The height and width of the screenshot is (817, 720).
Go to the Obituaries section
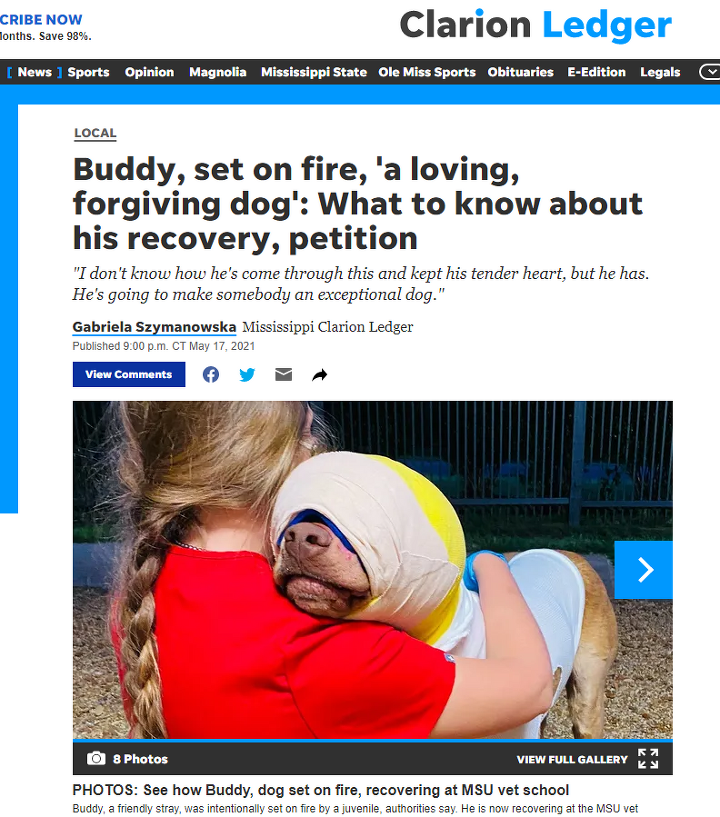pos(520,72)
